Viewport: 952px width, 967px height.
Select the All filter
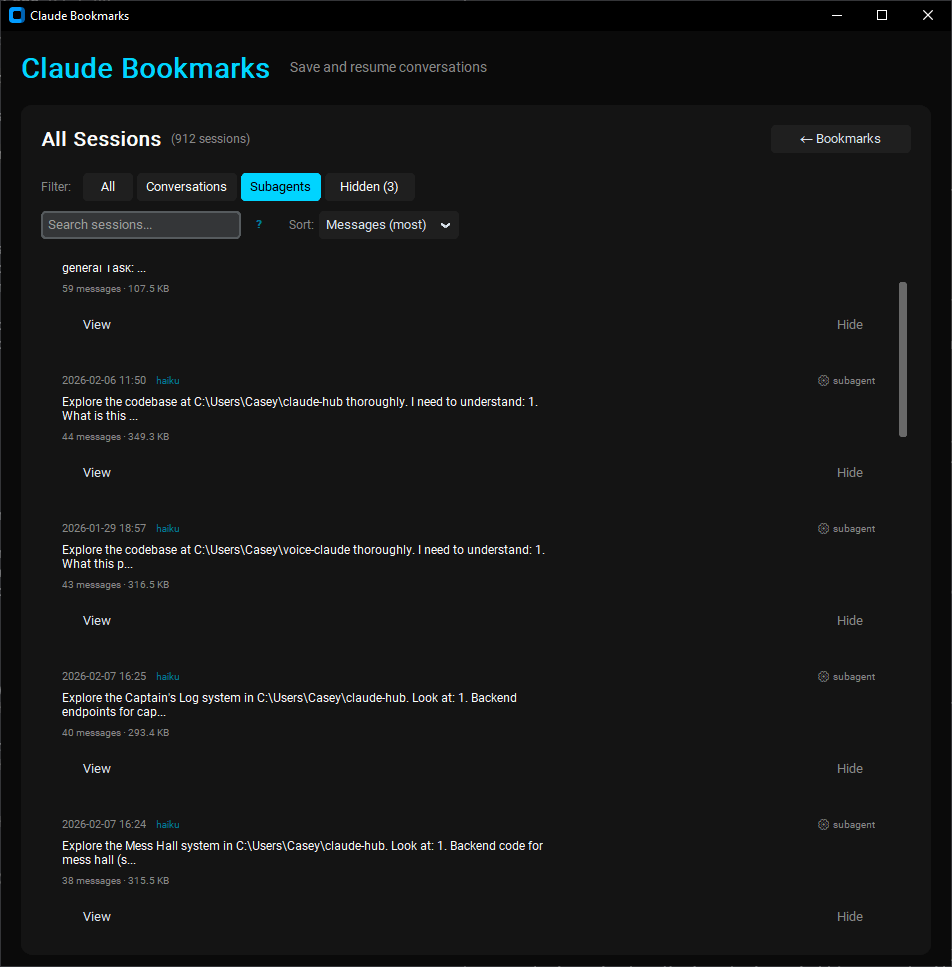click(x=108, y=187)
